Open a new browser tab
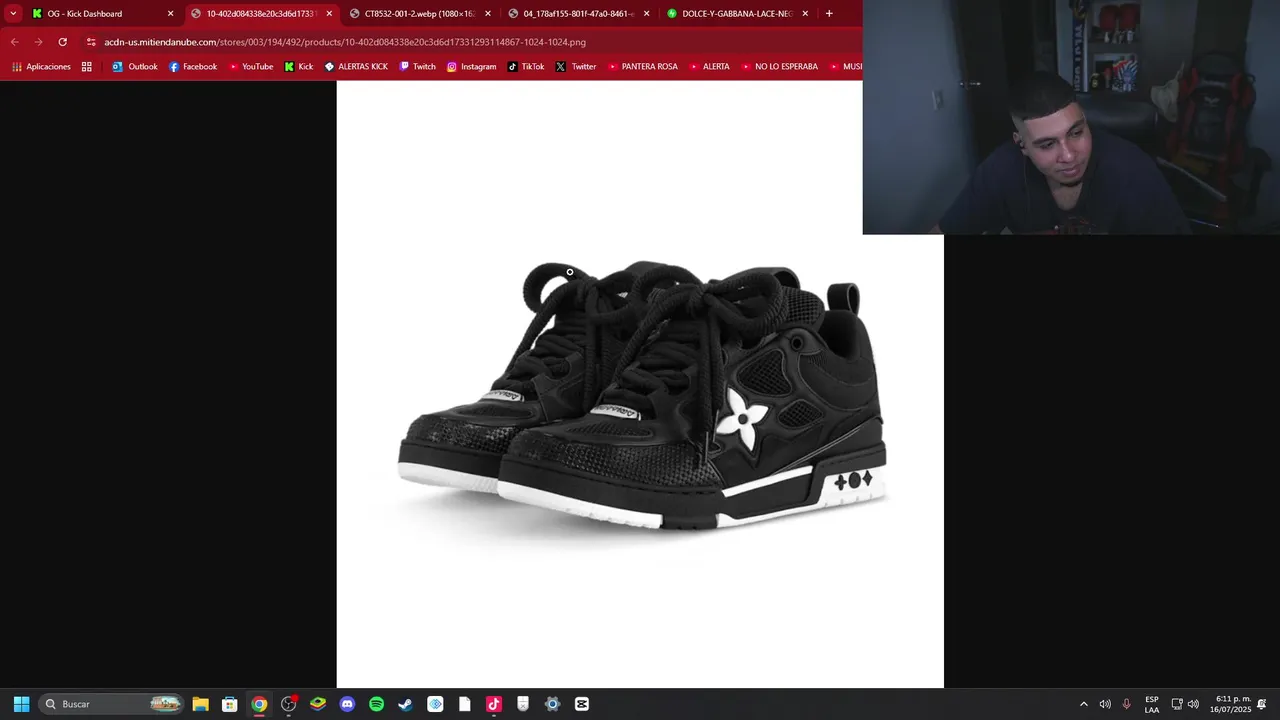1280x720 pixels. coord(829,14)
